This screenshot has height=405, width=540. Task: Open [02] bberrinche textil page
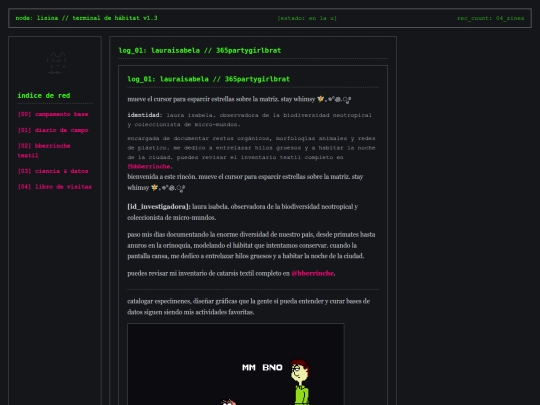tap(44, 150)
